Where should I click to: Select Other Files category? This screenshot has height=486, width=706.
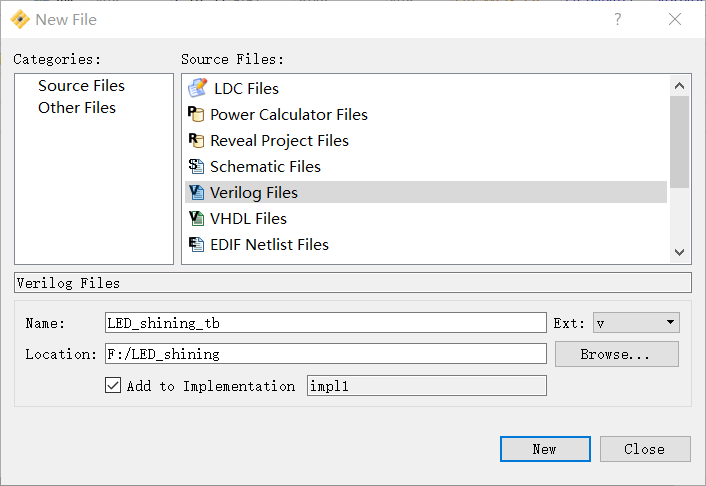(x=77, y=108)
